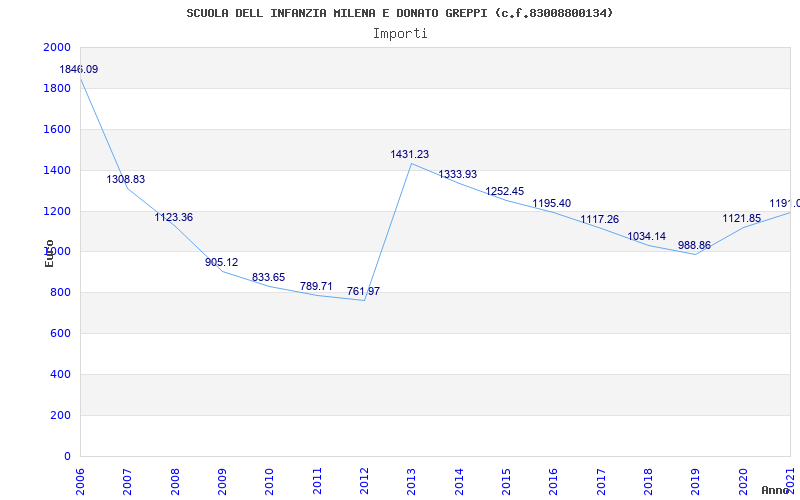Click the data label 761.97
This screenshot has height=500, width=800.
click(363, 292)
